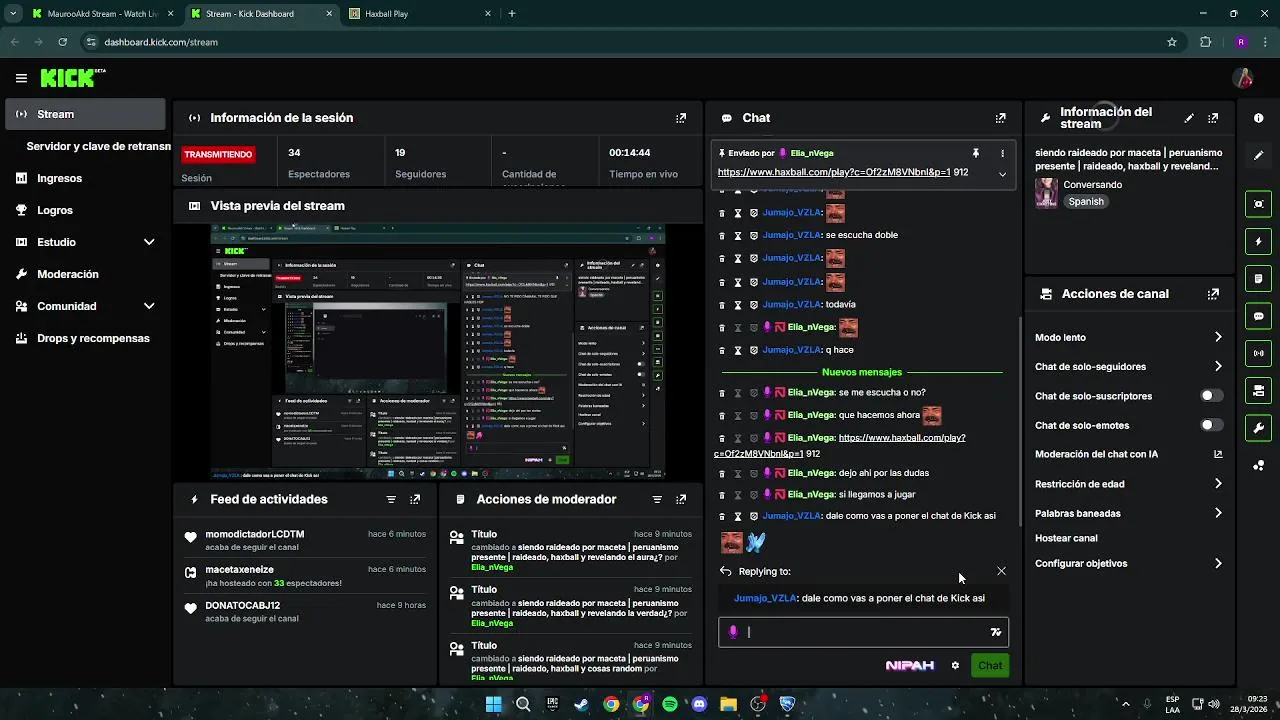The image size is (1280, 720).
Task: Toggle the stream preview widget in right sidebar
Action: [x=1258, y=204]
